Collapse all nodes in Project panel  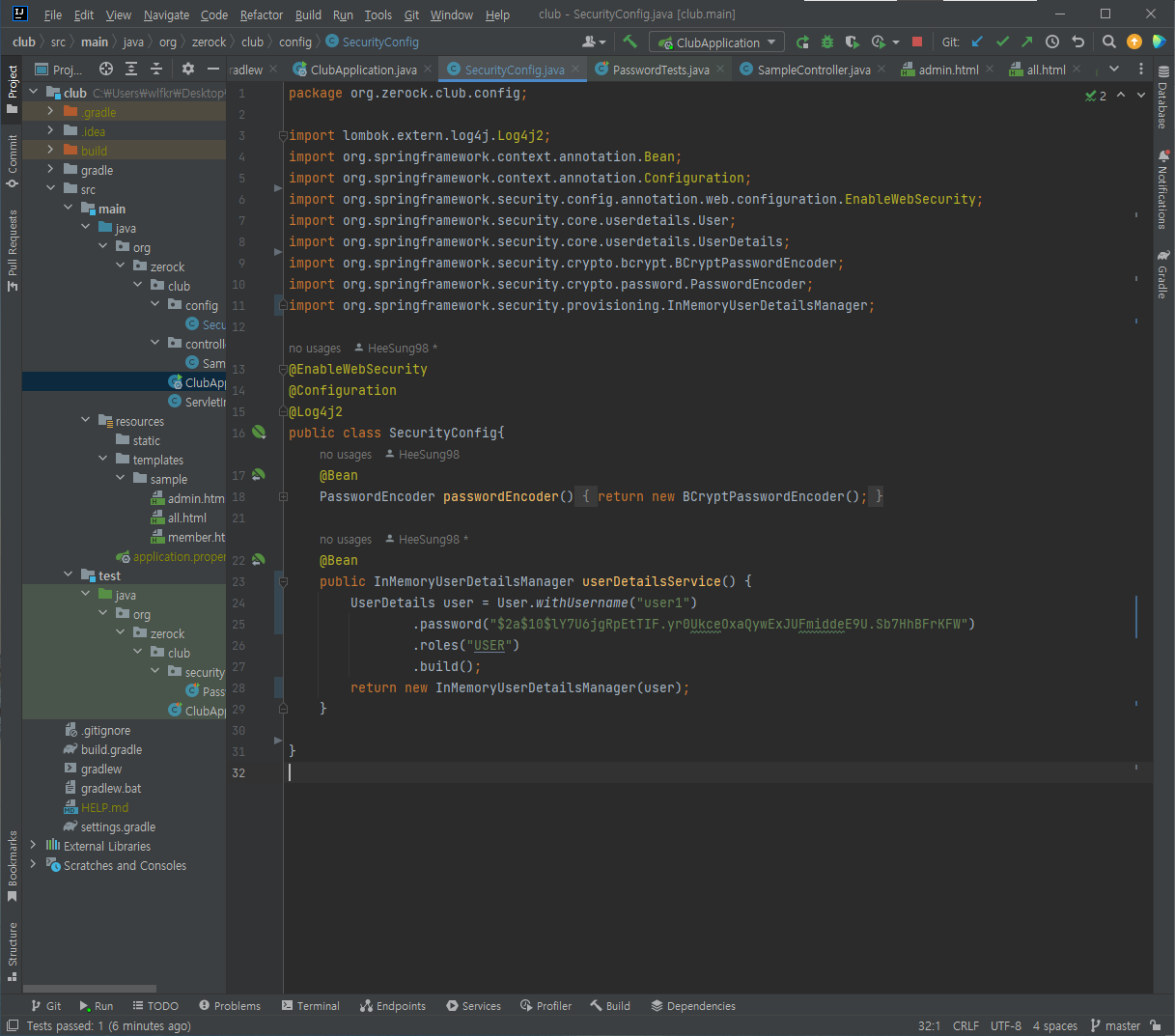point(156,69)
